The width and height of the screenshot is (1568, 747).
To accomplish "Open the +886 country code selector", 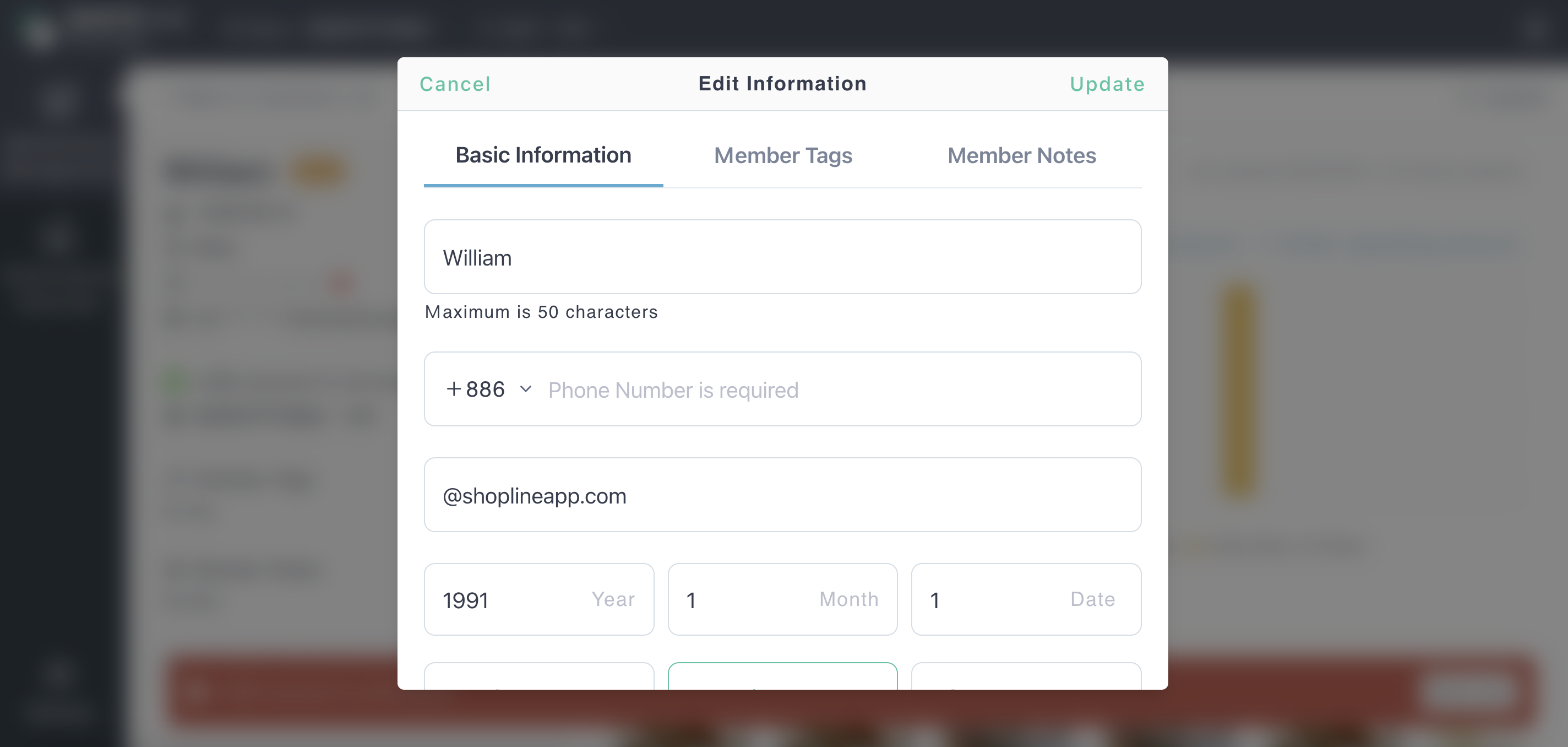I will pyautogui.click(x=489, y=389).
